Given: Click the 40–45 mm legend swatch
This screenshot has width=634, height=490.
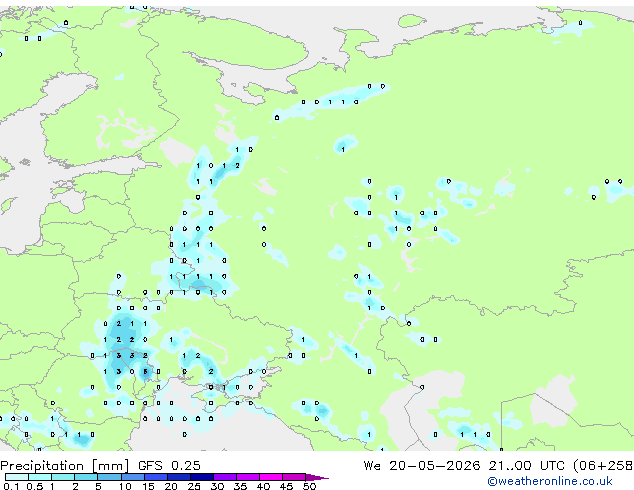Looking at the screenshot, I should pos(271,477).
